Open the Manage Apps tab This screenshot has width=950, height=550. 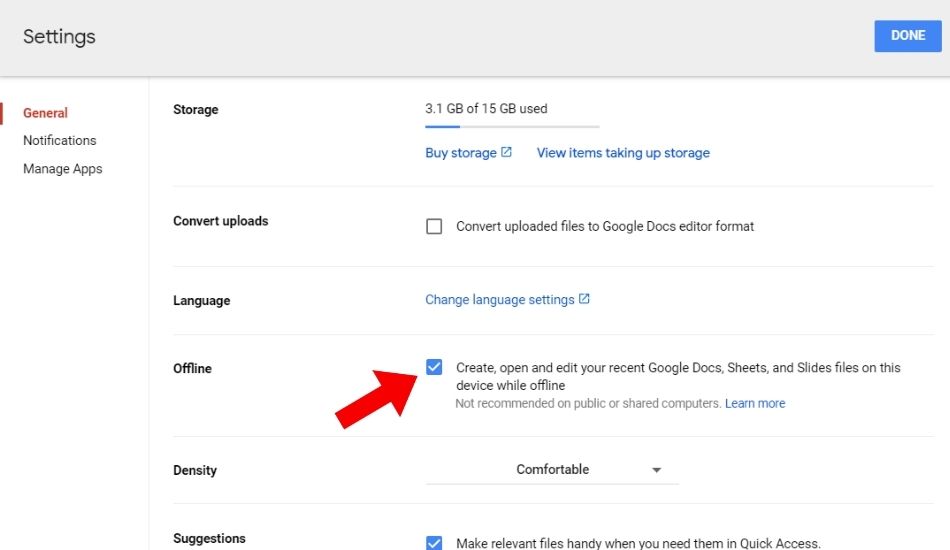pyautogui.click(x=62, y=169)
